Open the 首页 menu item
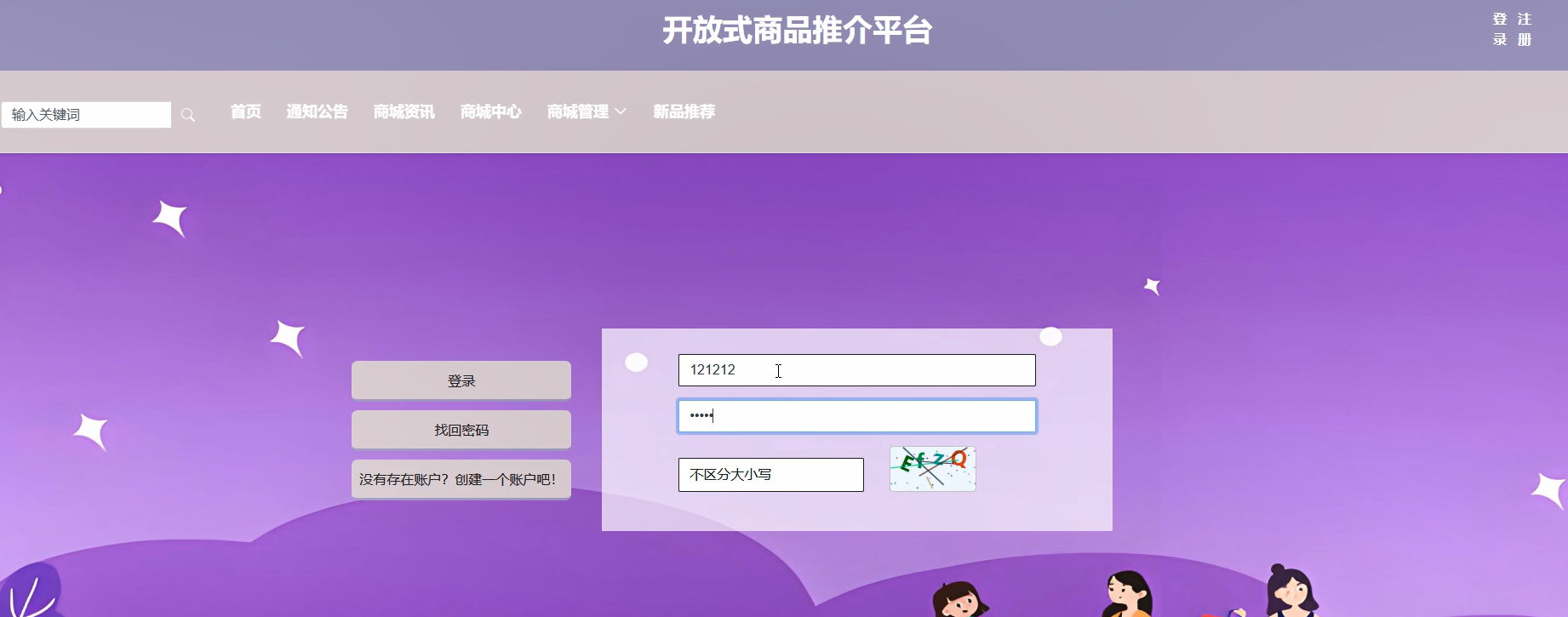This screenshot has width=1568, height=617. 246,111
